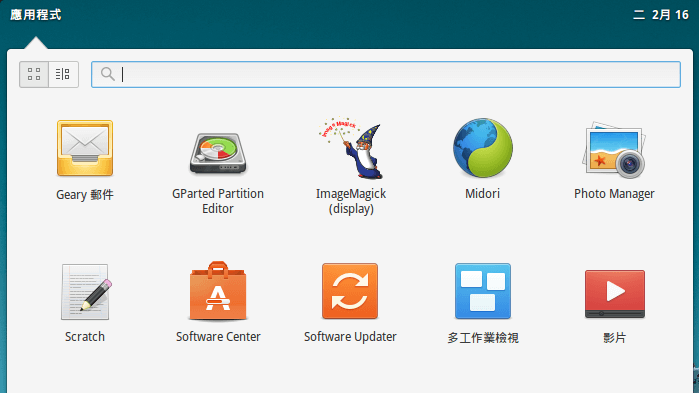Screen dimensions: 699x393
Task: Select the "Software Updater" label
Action: point(350,337)
